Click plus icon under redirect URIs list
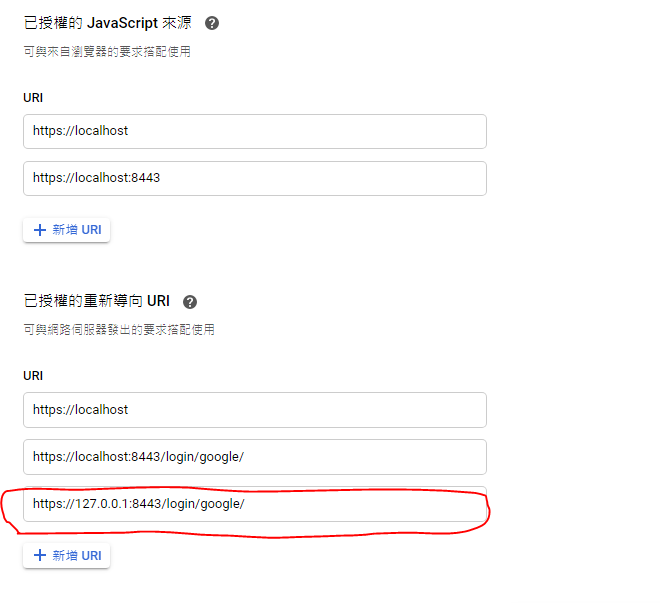Viewport: 660px width, 603px height. click(x=40, y=555)
